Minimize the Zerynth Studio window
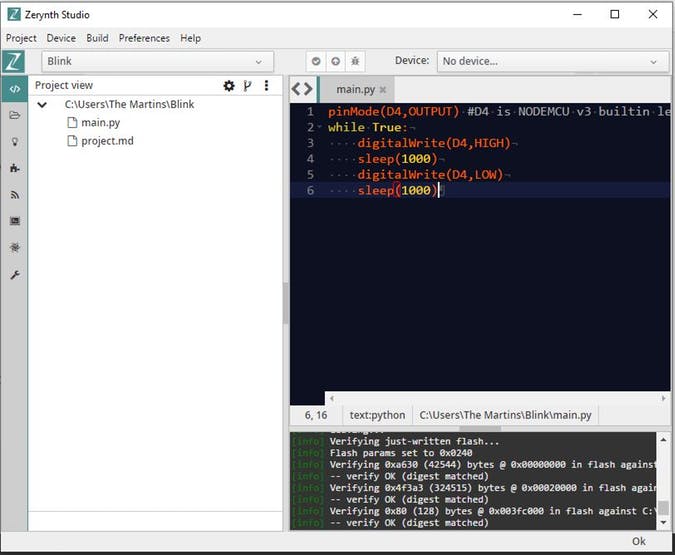Image resolution: width=675 pixels, height=555 pixels. (x=577, y=14)
